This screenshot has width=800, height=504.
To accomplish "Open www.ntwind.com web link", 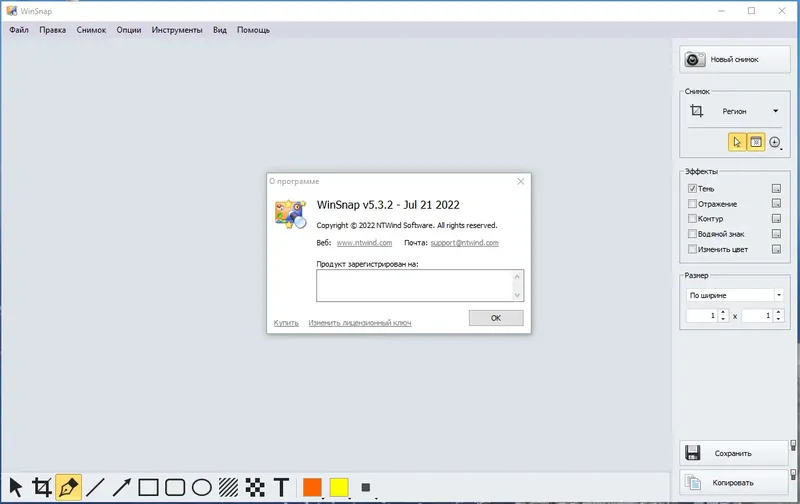I will pos(364,243).
